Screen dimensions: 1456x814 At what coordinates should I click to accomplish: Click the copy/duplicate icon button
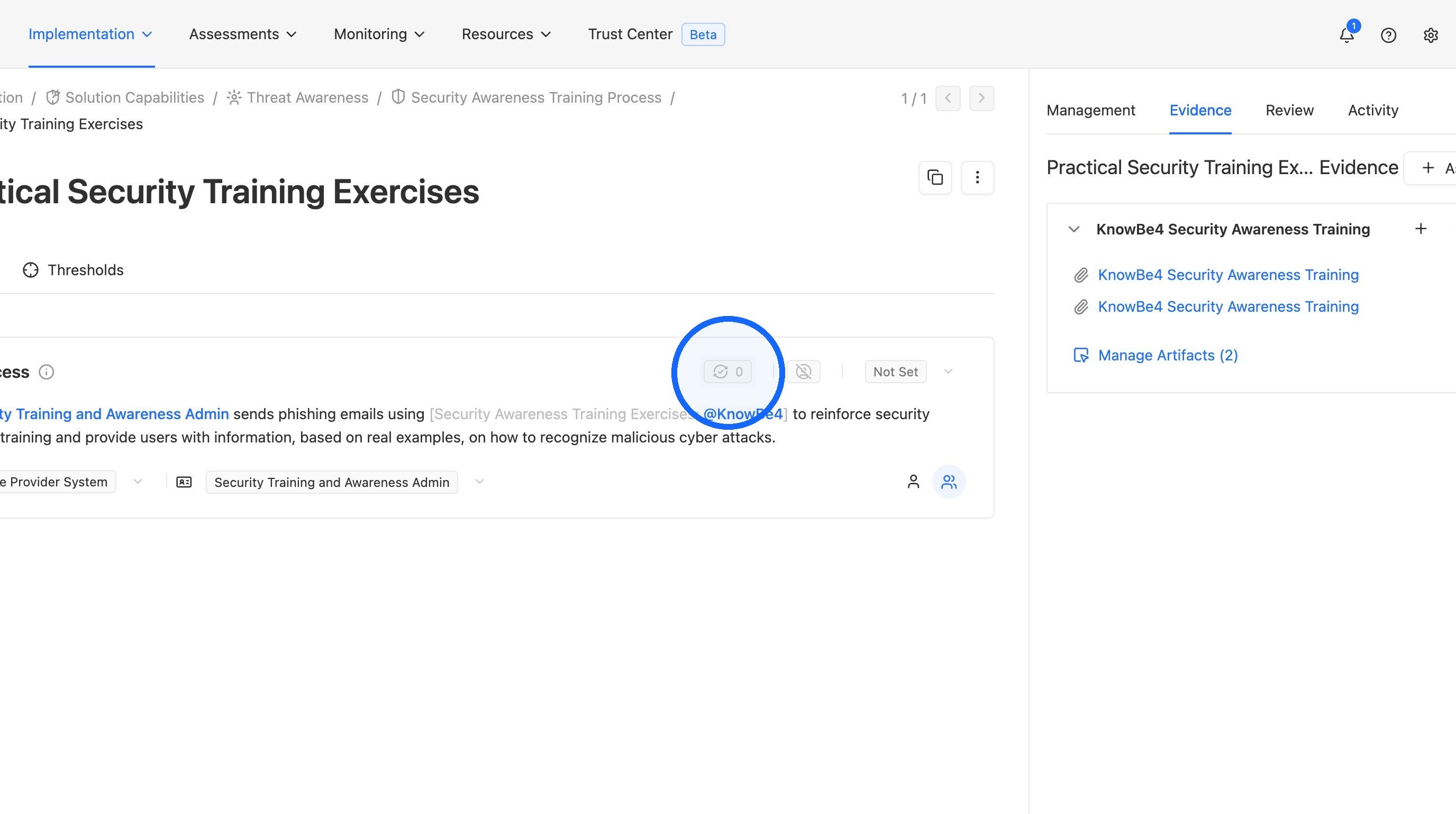[x=935, y=177]
